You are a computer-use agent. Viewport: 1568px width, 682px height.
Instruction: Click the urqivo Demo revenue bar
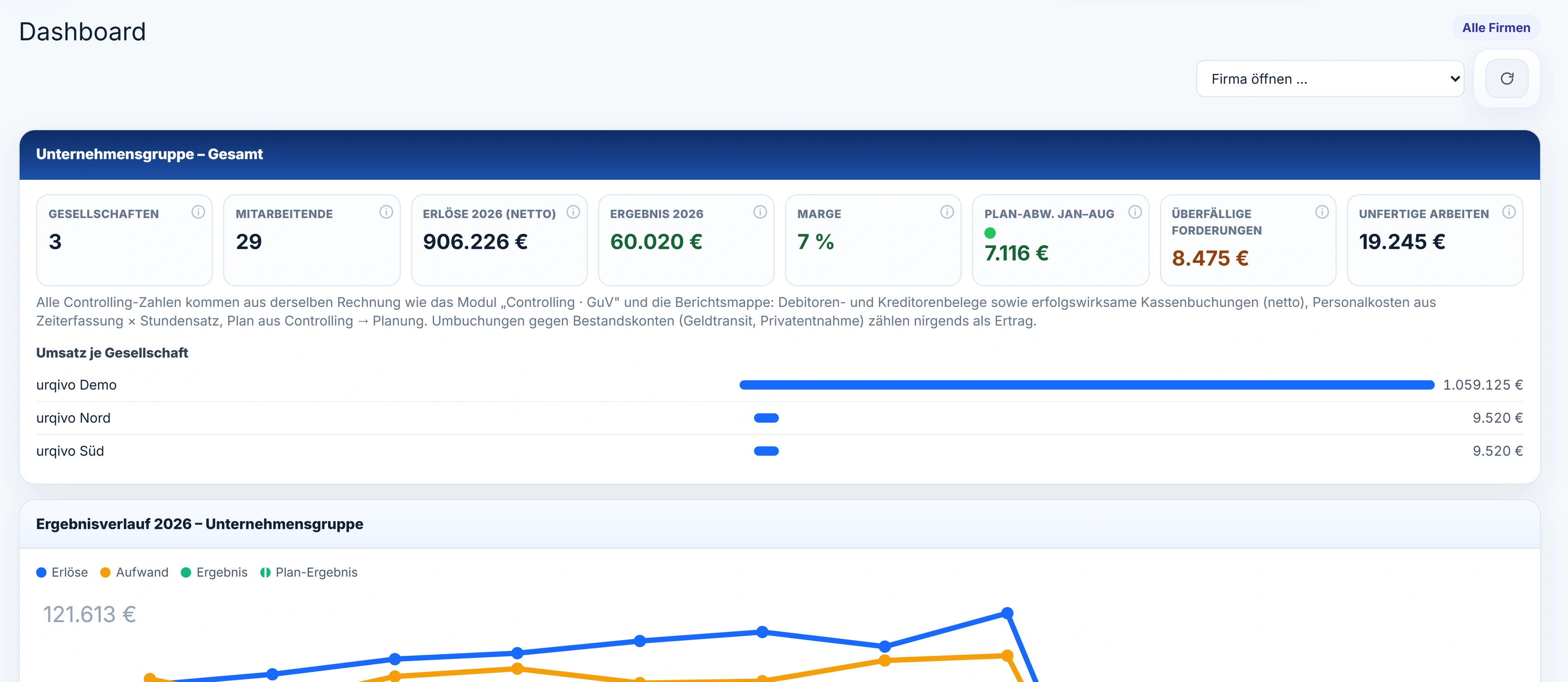(1086, 385)
